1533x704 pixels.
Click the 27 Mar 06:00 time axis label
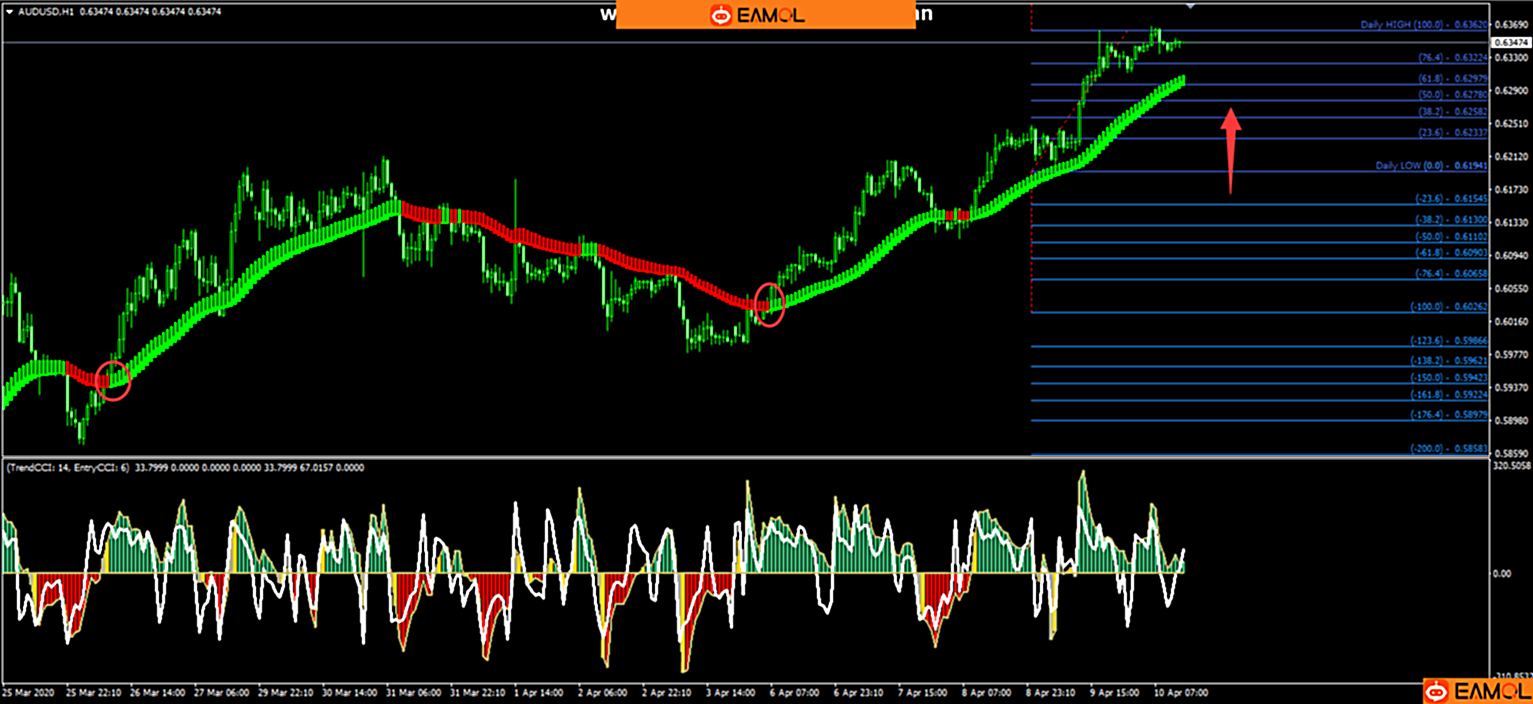pos(221,692)
